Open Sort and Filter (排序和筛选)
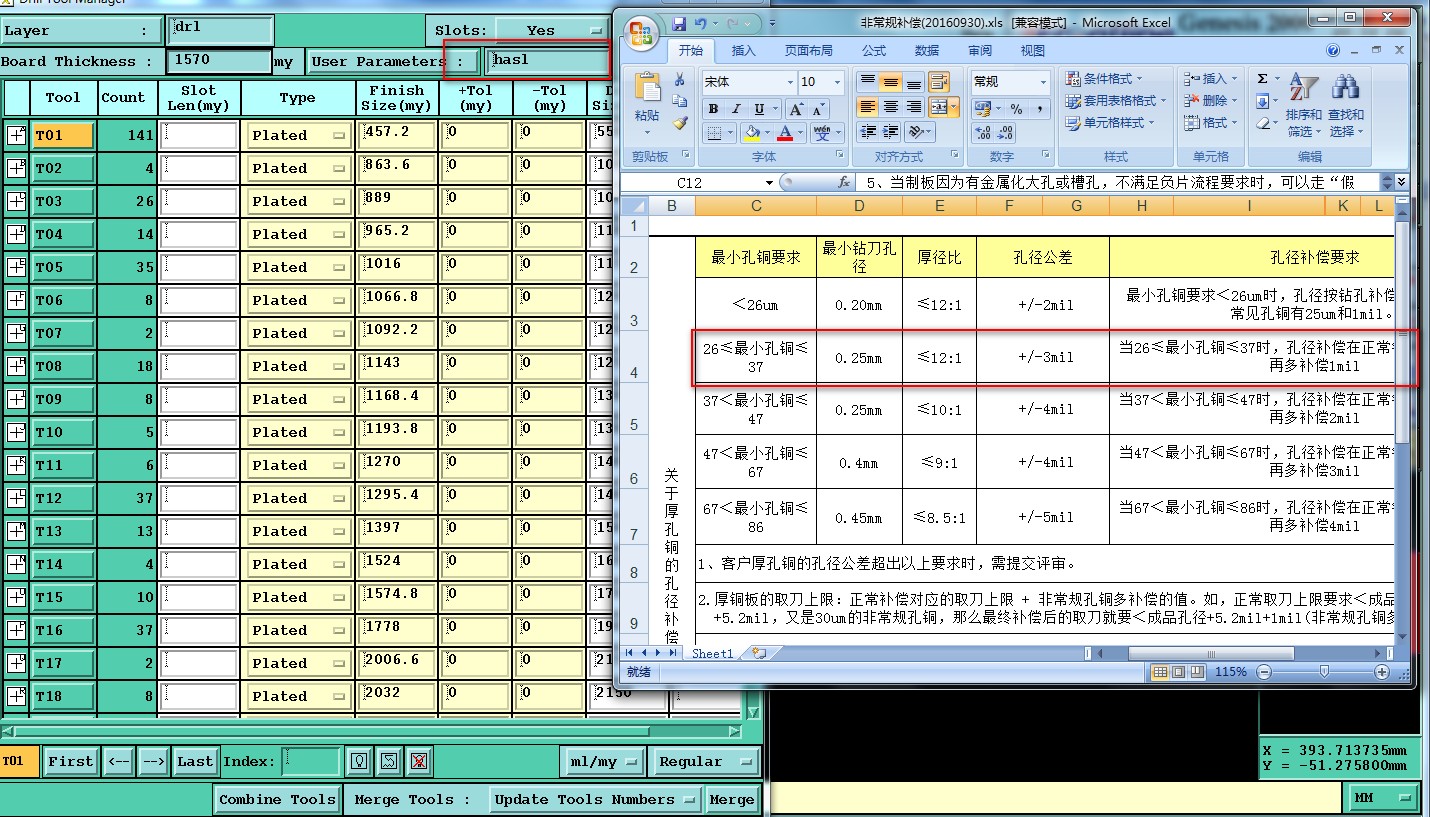The height and width of the screenshot is (817, 1430). pos(1304,105)
